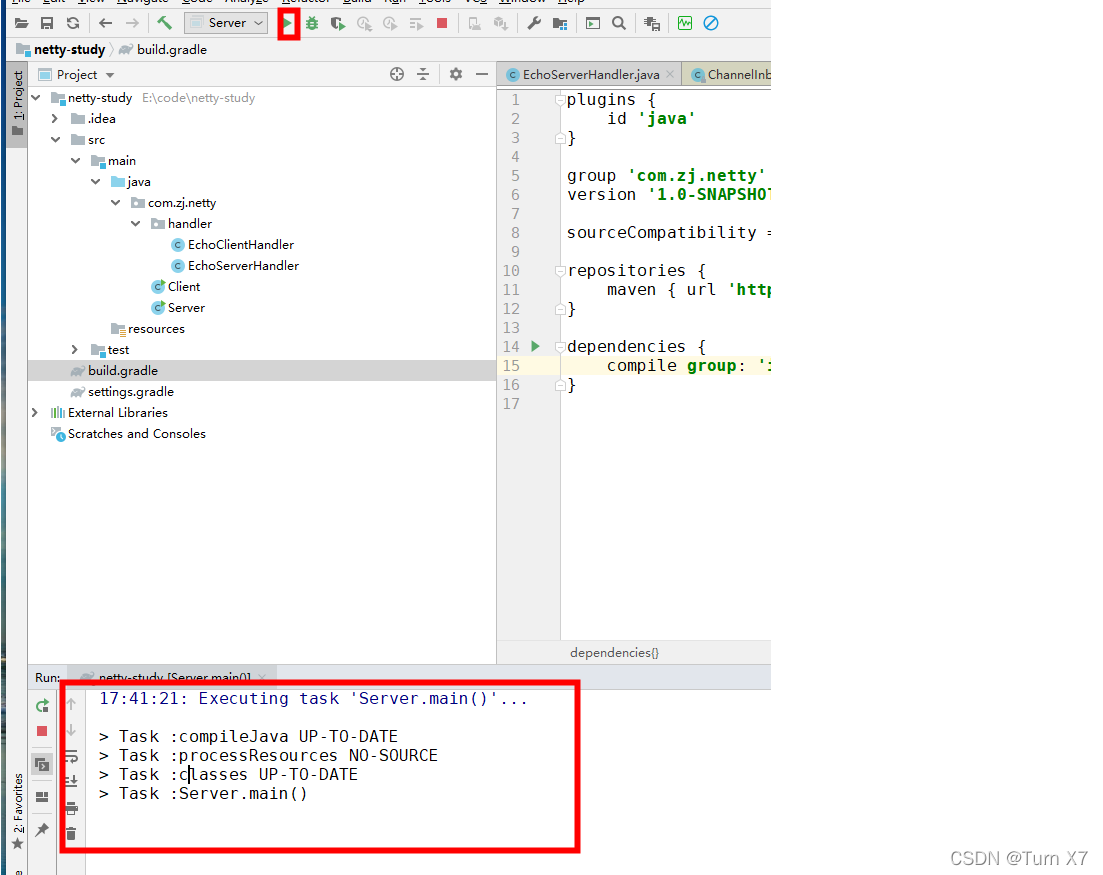Toggle Pin Tab in Run panel
The width and height of the screenshot is (1103, 875).
(x=42, y=829)
